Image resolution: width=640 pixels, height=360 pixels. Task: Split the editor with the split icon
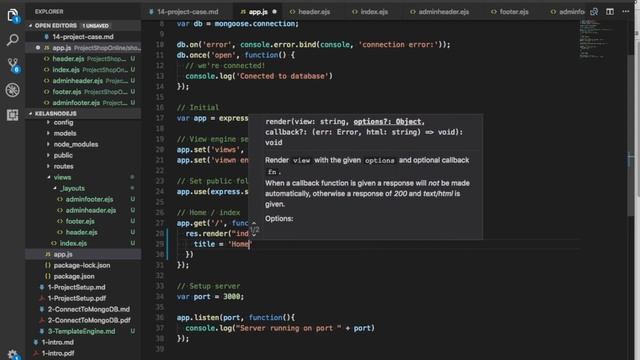pos(610,12)
